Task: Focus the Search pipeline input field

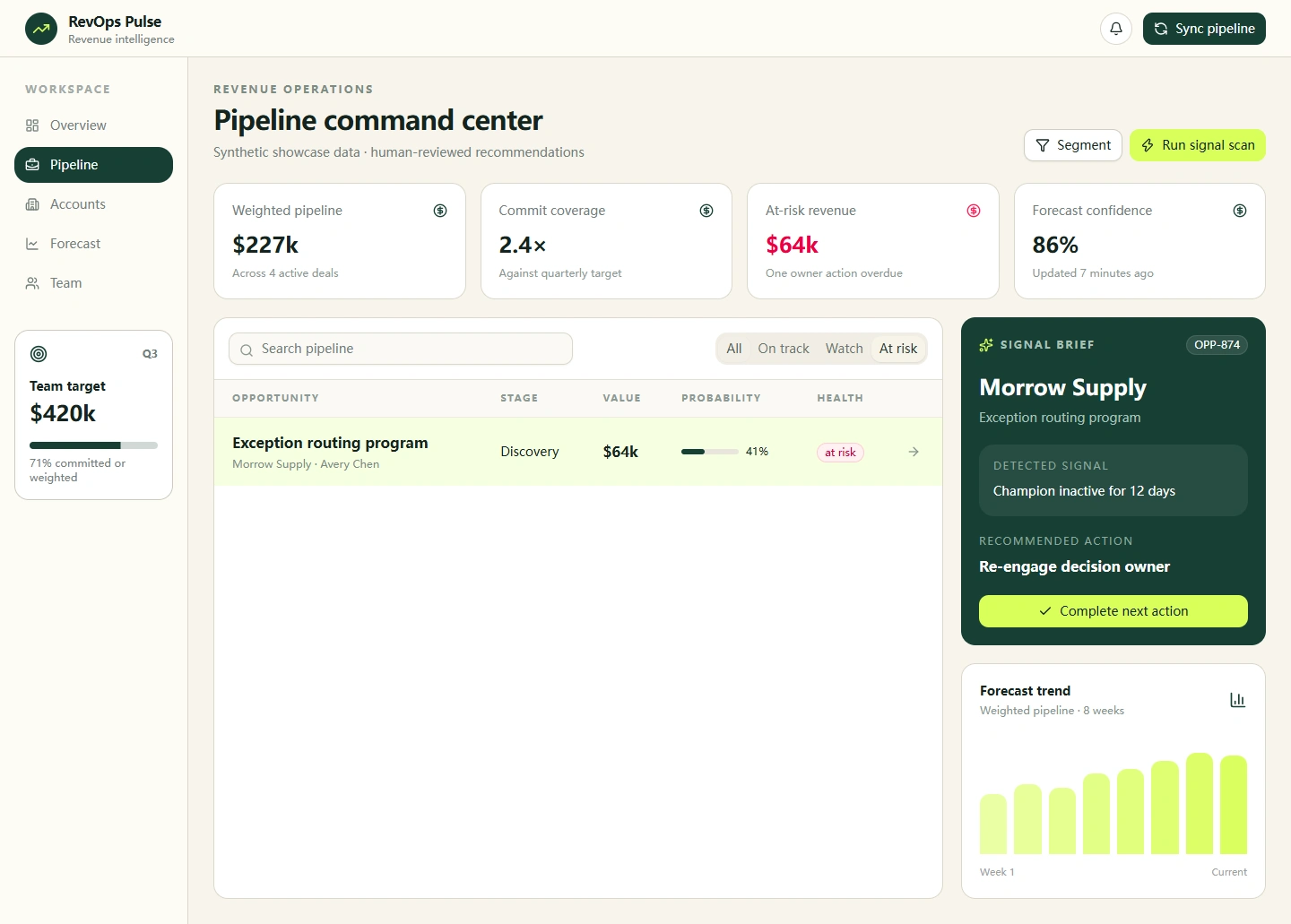Action: coord(401,349)
